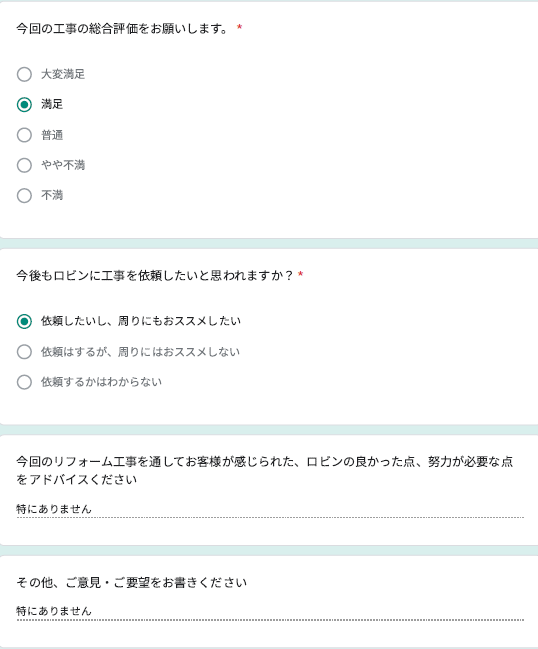538x649 pixels.
Task: Click radio circle for 依頼したいし、周りにもおススメしたい
Action: pyautogui.click(x=24, y=321)
